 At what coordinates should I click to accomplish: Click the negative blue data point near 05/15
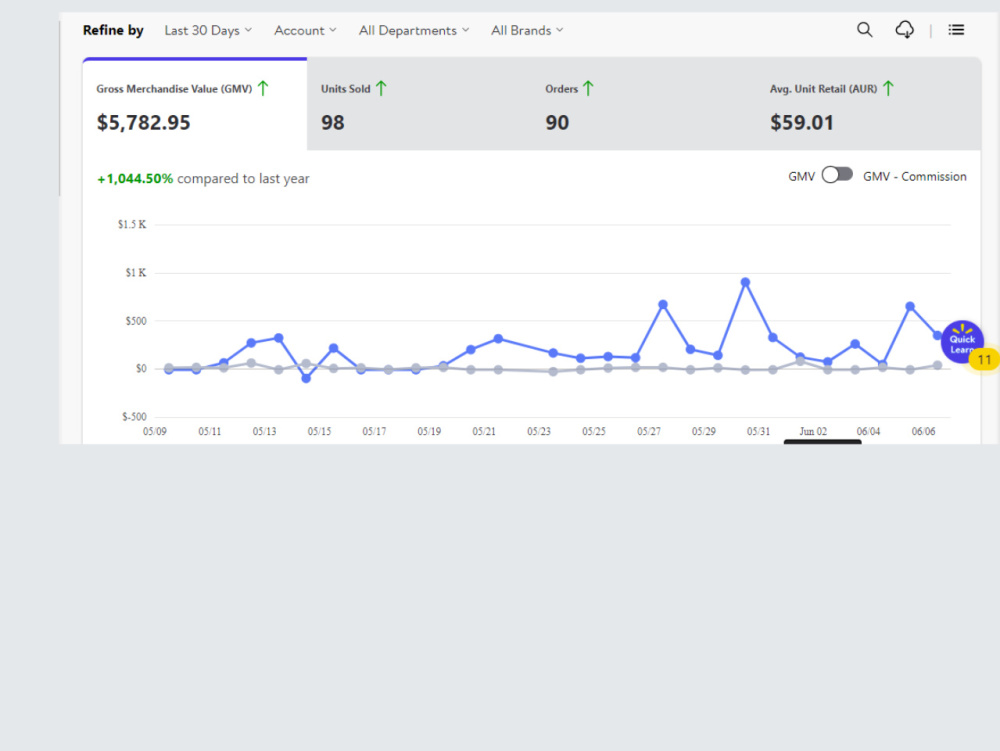[306, 378]
